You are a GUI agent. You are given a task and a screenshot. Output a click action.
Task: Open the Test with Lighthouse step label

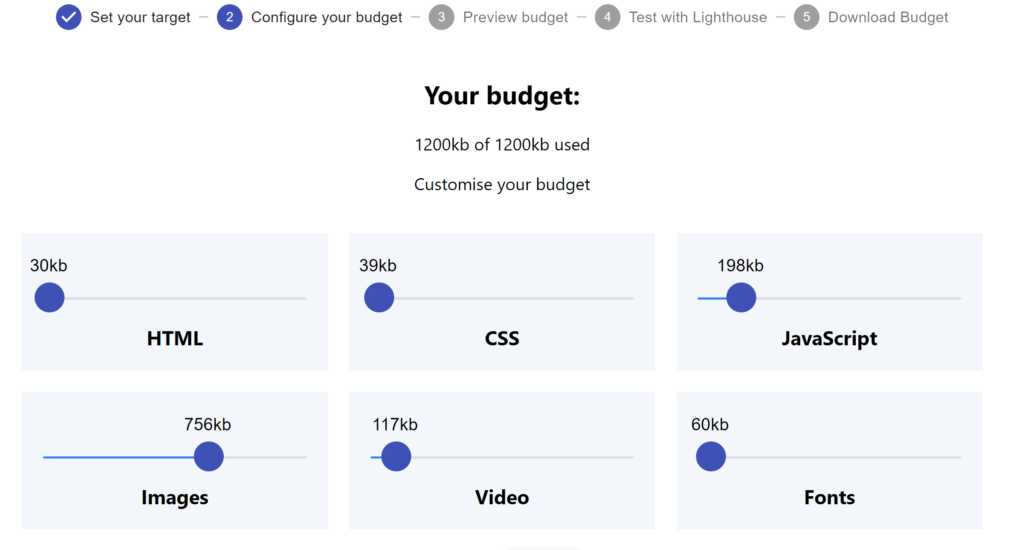pos(697,18)
